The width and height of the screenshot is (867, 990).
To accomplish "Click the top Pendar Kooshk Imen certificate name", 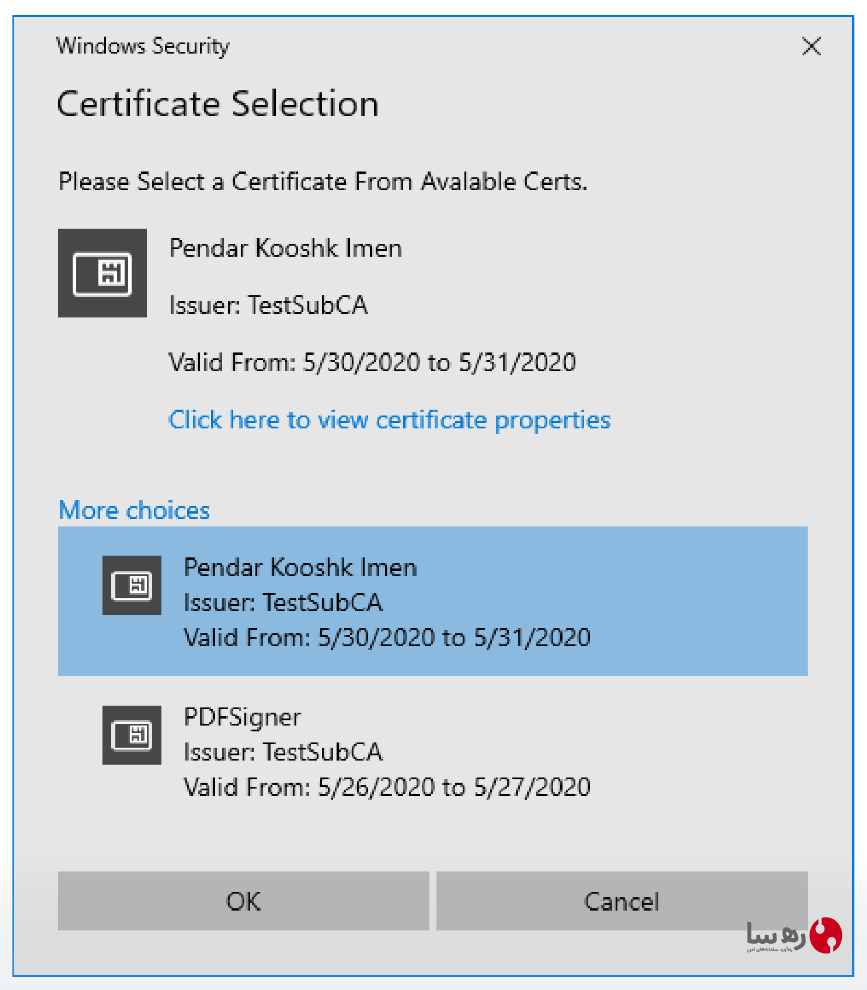I will pos(285,248).
